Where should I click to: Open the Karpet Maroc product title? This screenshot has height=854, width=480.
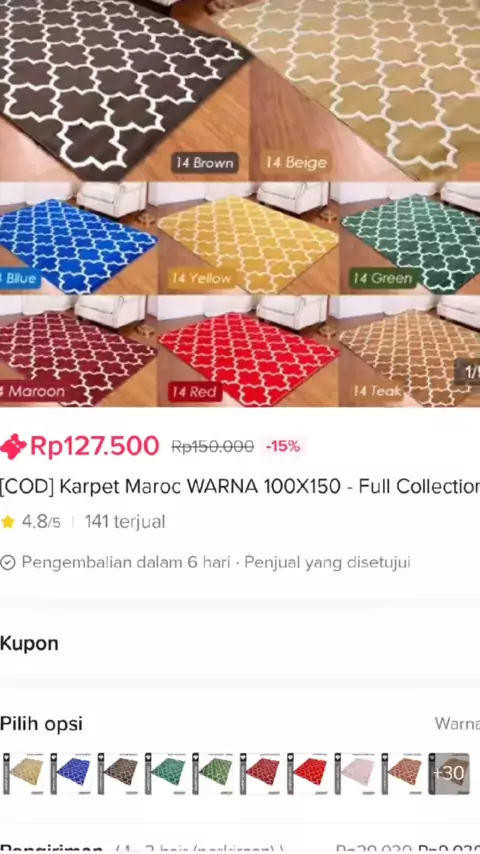[x=240, y=486]
